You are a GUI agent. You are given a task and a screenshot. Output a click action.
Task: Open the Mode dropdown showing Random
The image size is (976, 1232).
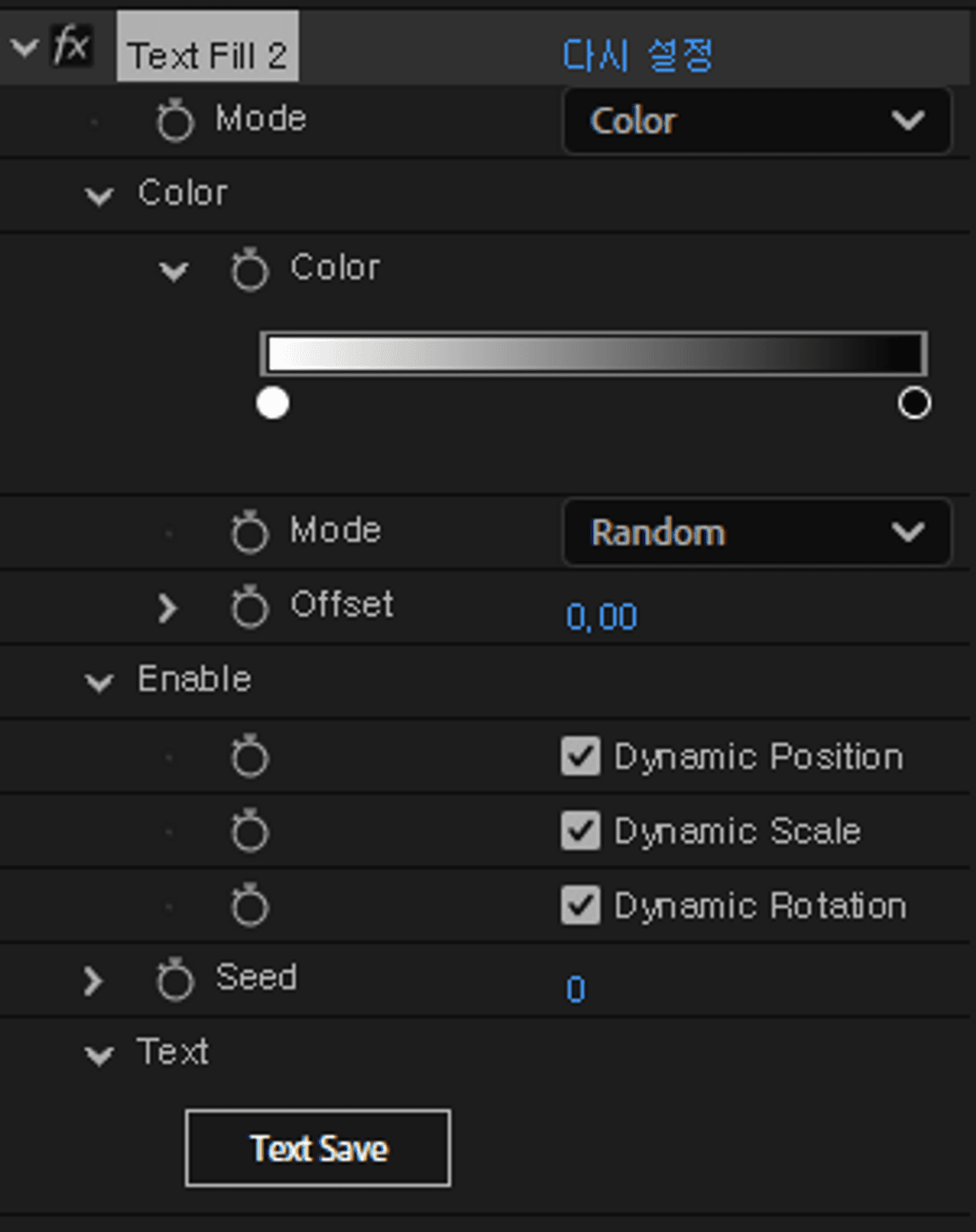pyautogui.click(x=756, y=533)
